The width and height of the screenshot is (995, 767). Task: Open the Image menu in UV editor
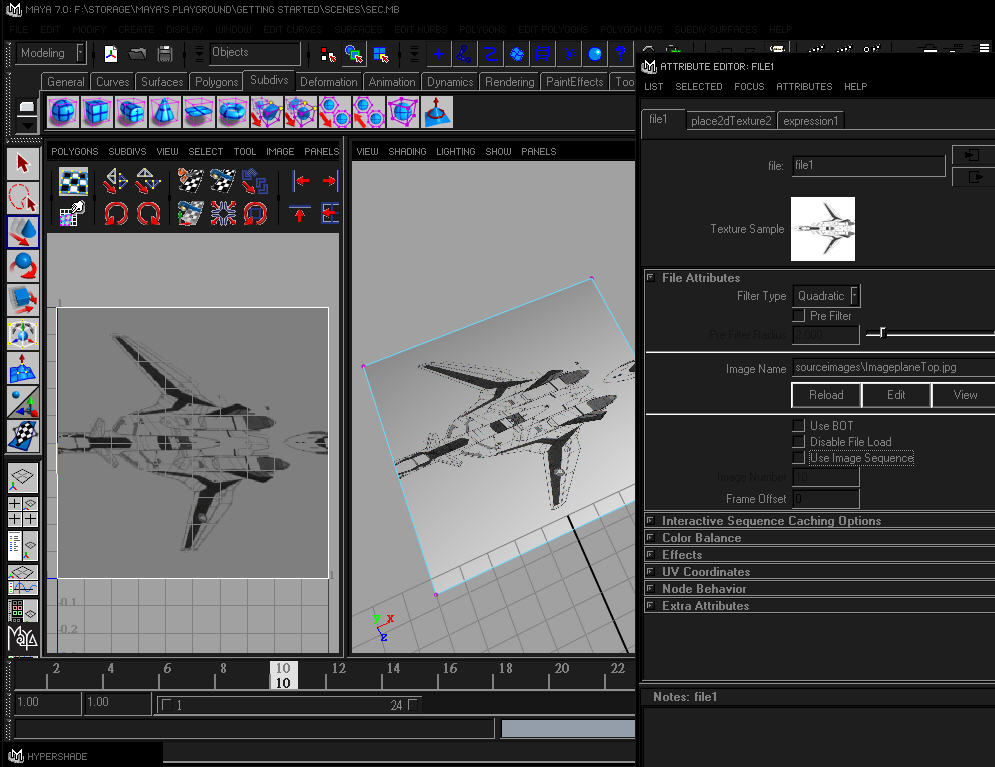(x=280, y=152)
